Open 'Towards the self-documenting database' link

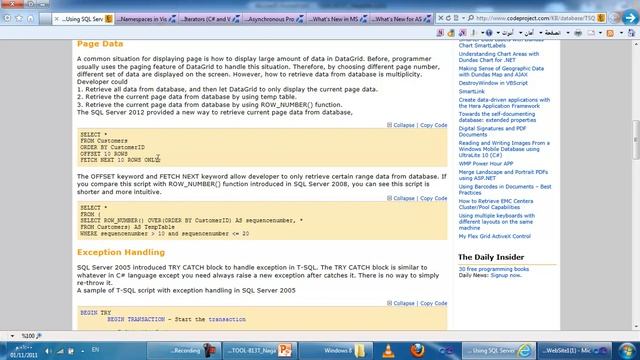point(497,117)
